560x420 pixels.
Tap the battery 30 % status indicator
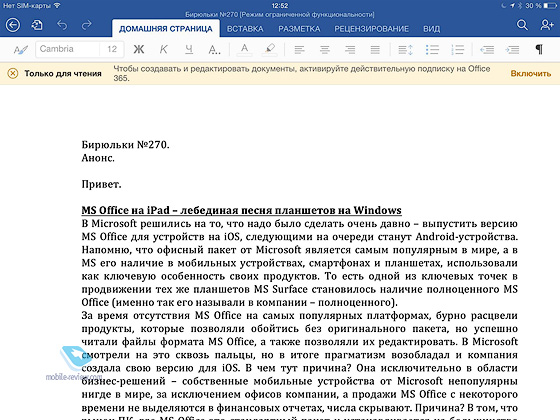point(540,5)
